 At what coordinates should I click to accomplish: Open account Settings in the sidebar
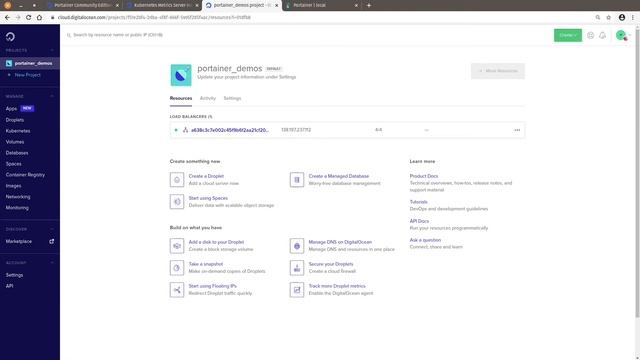point(14,275)
